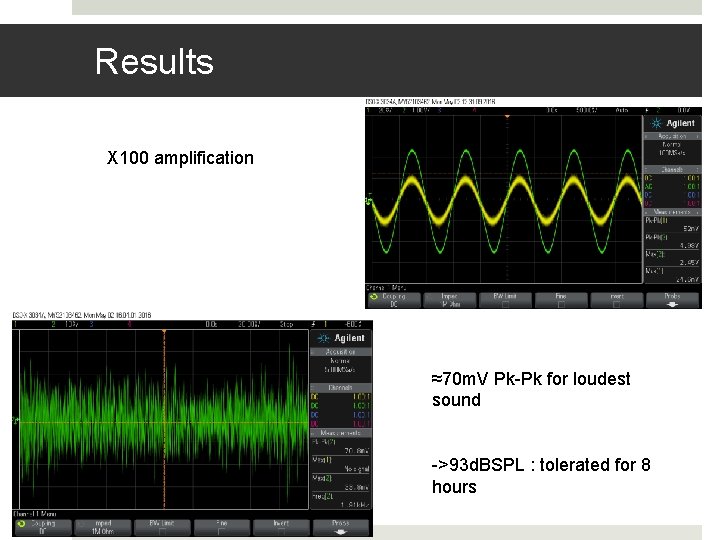Click the orange trigger time marker atop the upper scope grid
Screen dimensions: 720x540
tap(507, 117)
